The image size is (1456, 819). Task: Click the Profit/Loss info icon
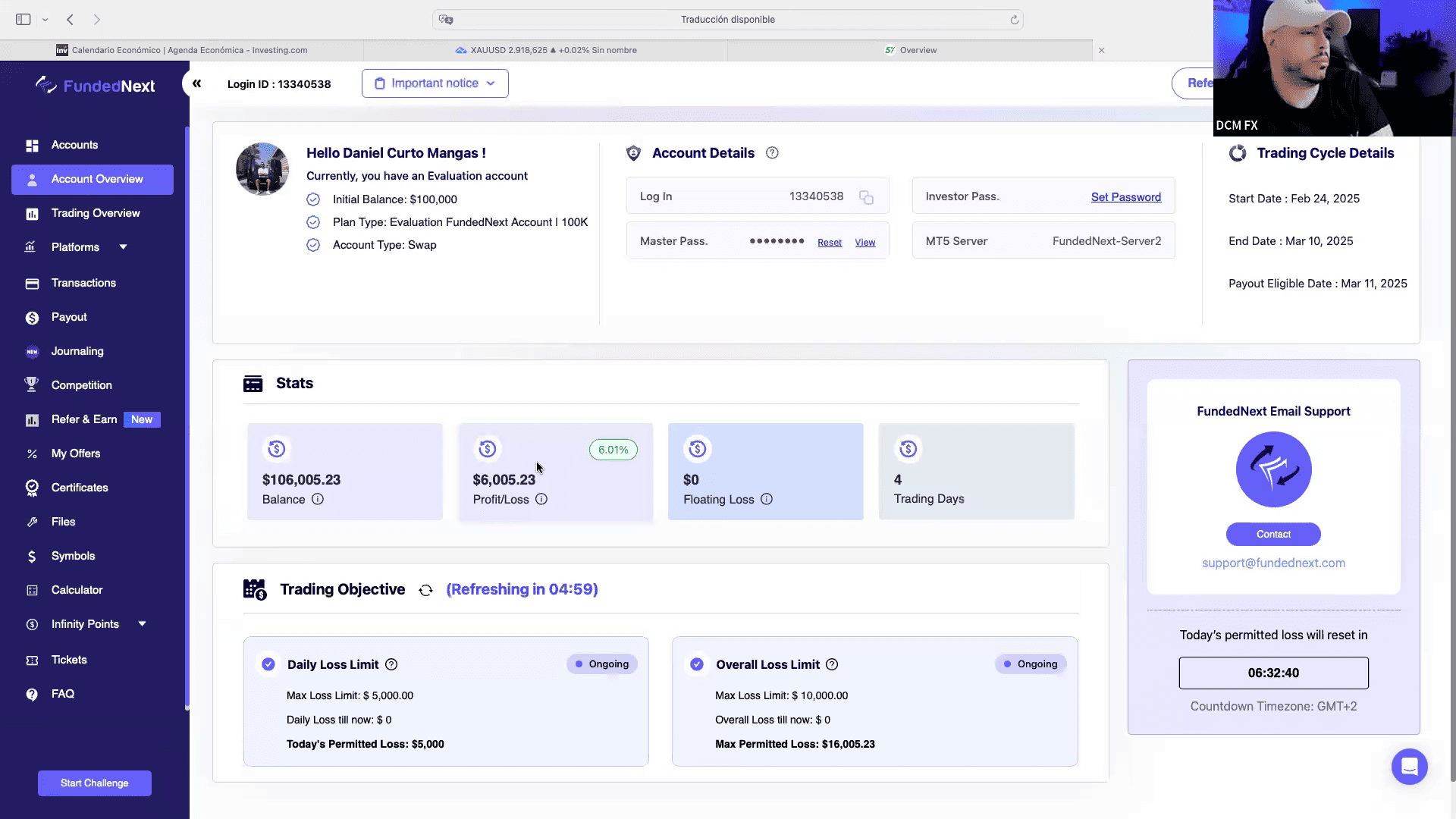pos(541,499)
